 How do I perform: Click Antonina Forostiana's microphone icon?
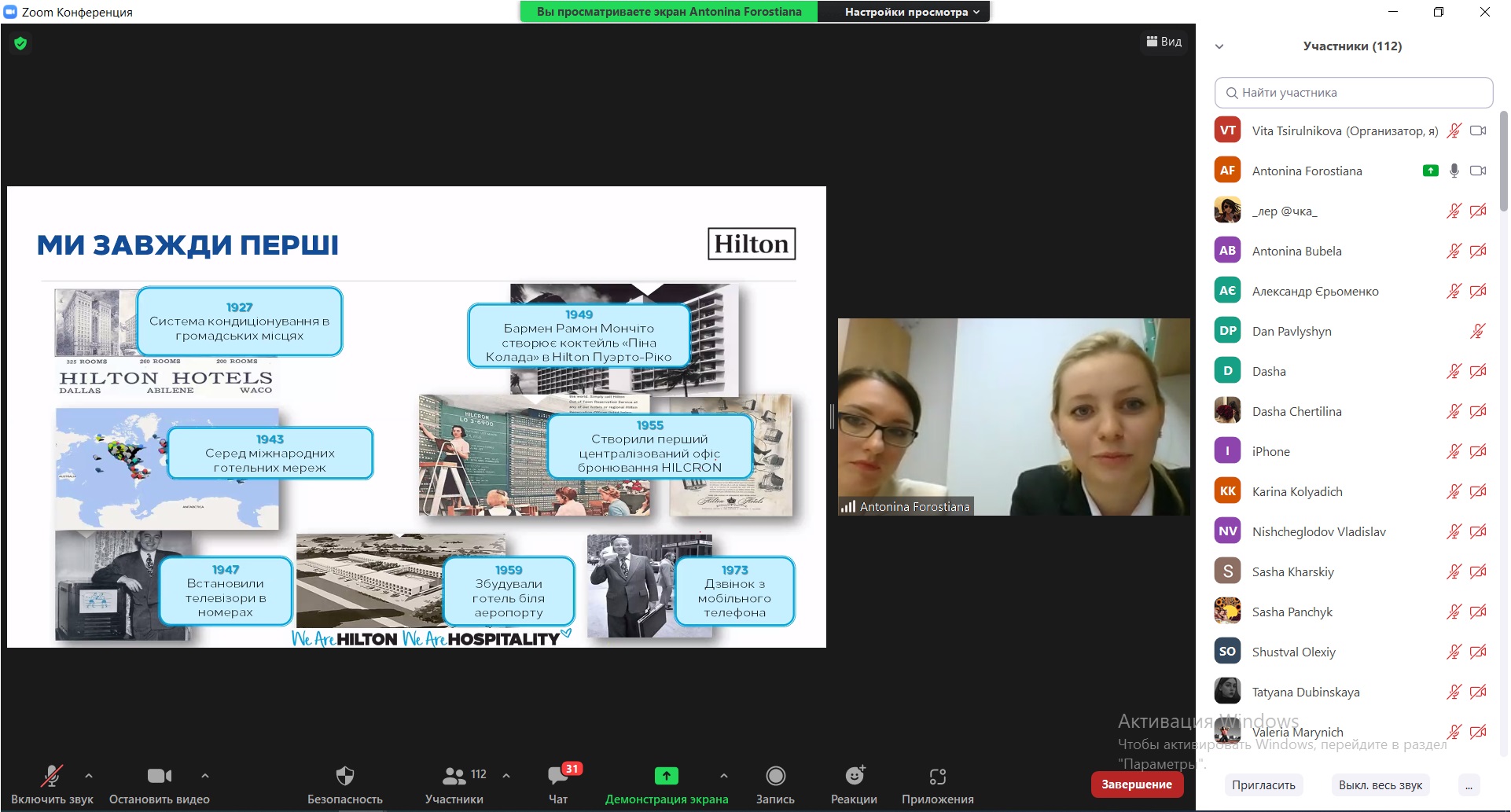(x=1454, y=171)
